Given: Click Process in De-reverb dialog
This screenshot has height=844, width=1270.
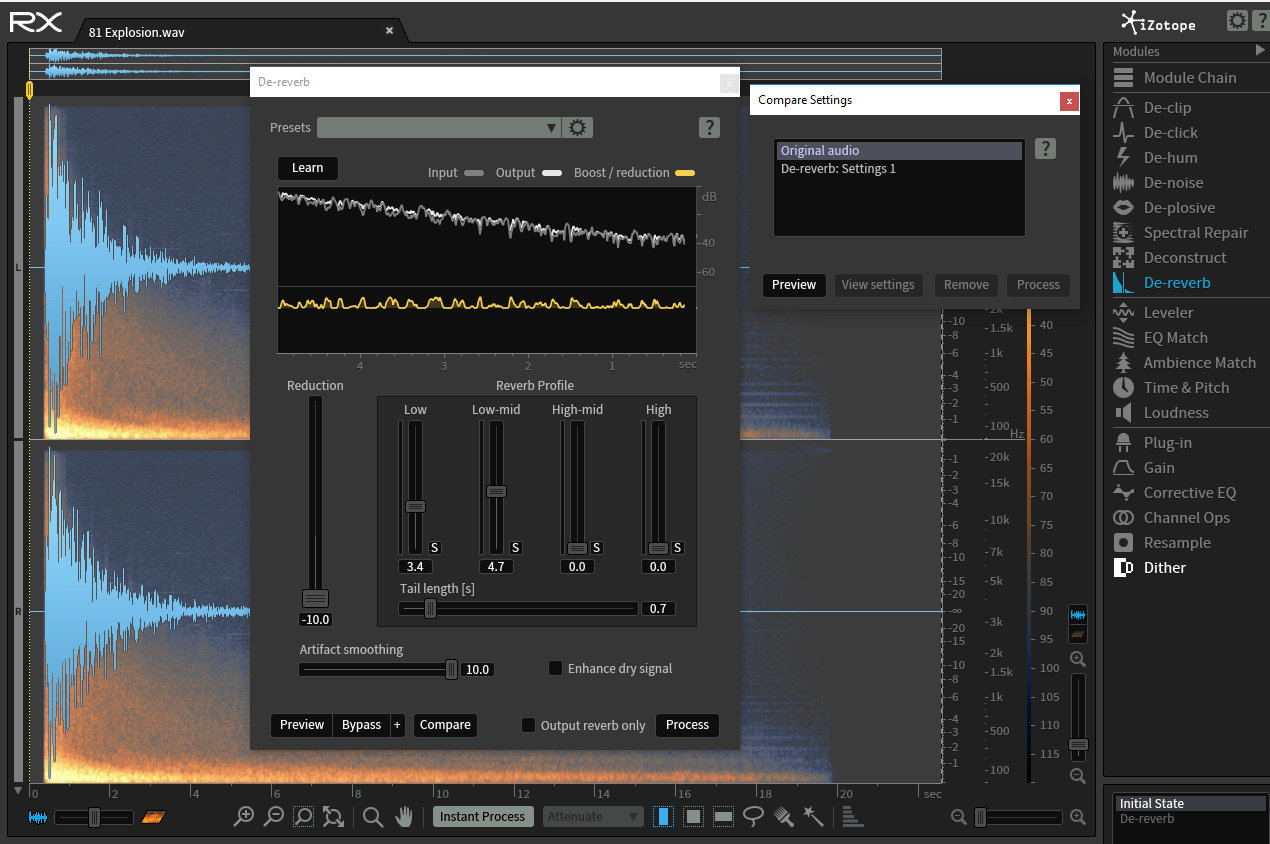Looking at the screenshot, I should point(687,725).
